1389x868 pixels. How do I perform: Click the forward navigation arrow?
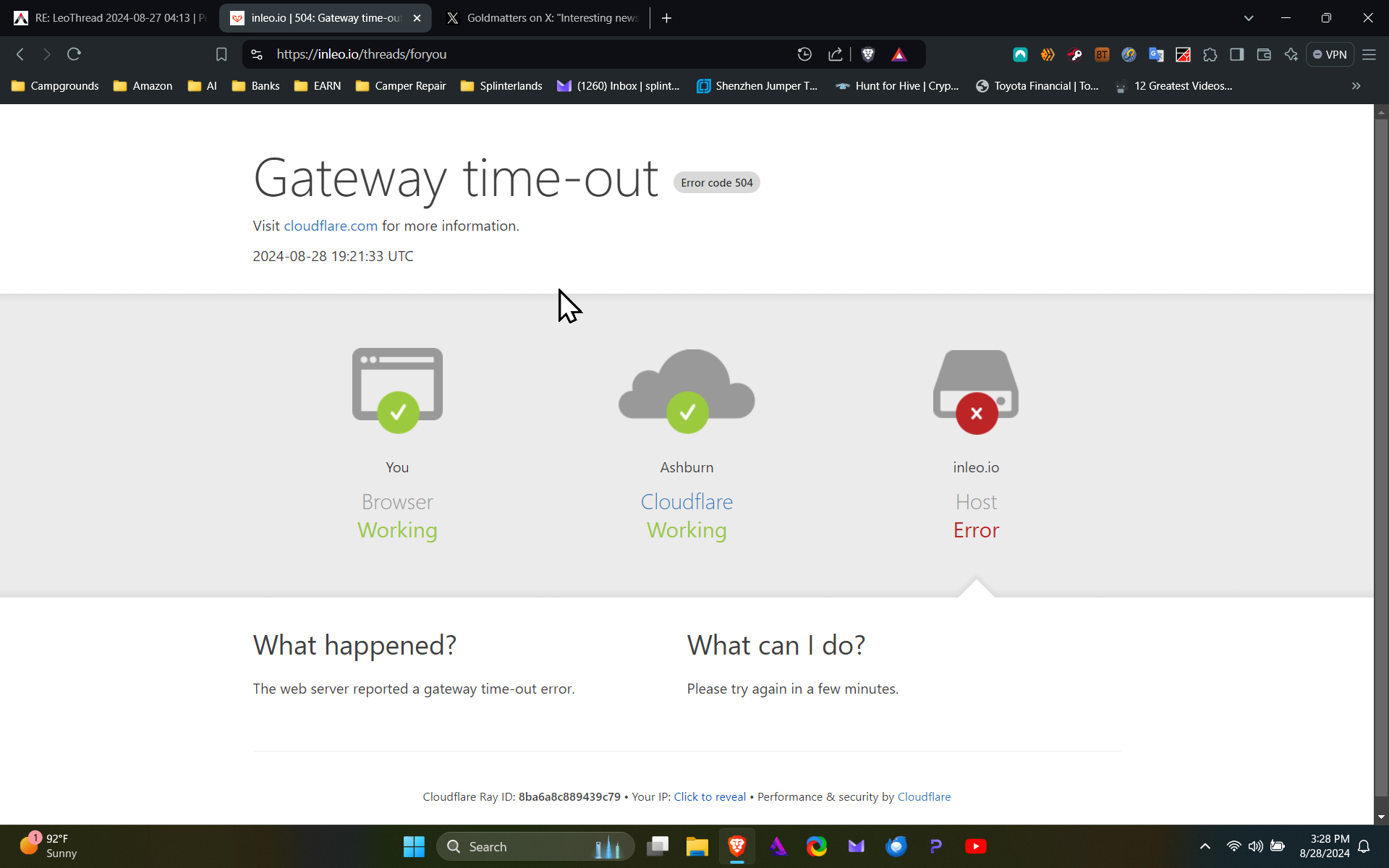[47, 54]
